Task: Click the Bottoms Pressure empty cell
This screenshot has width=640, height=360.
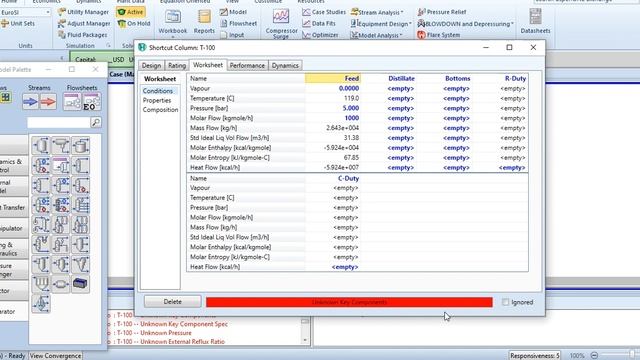Action: pos(444,108)
